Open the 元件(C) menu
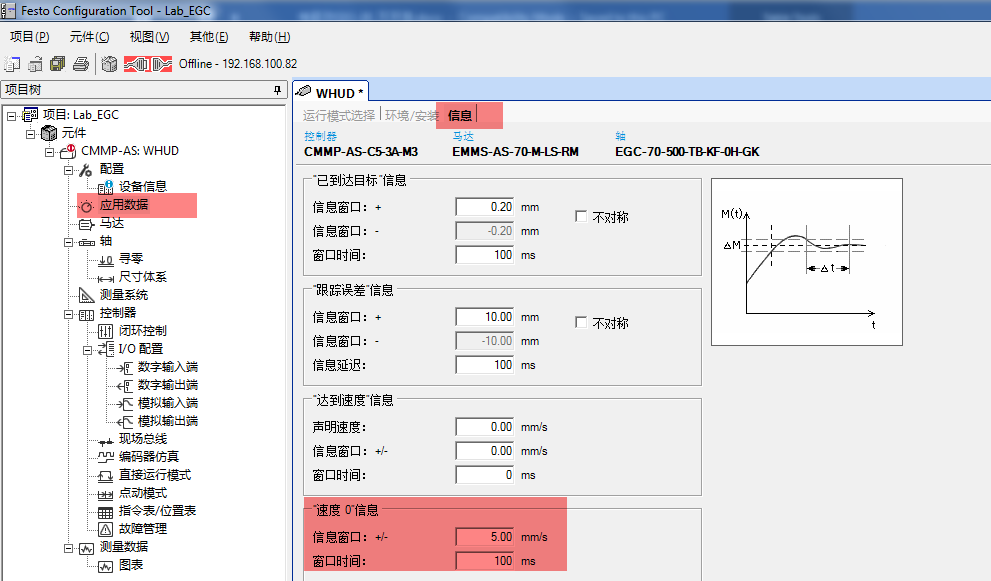991x581 pixels. (x=89, y=37)
